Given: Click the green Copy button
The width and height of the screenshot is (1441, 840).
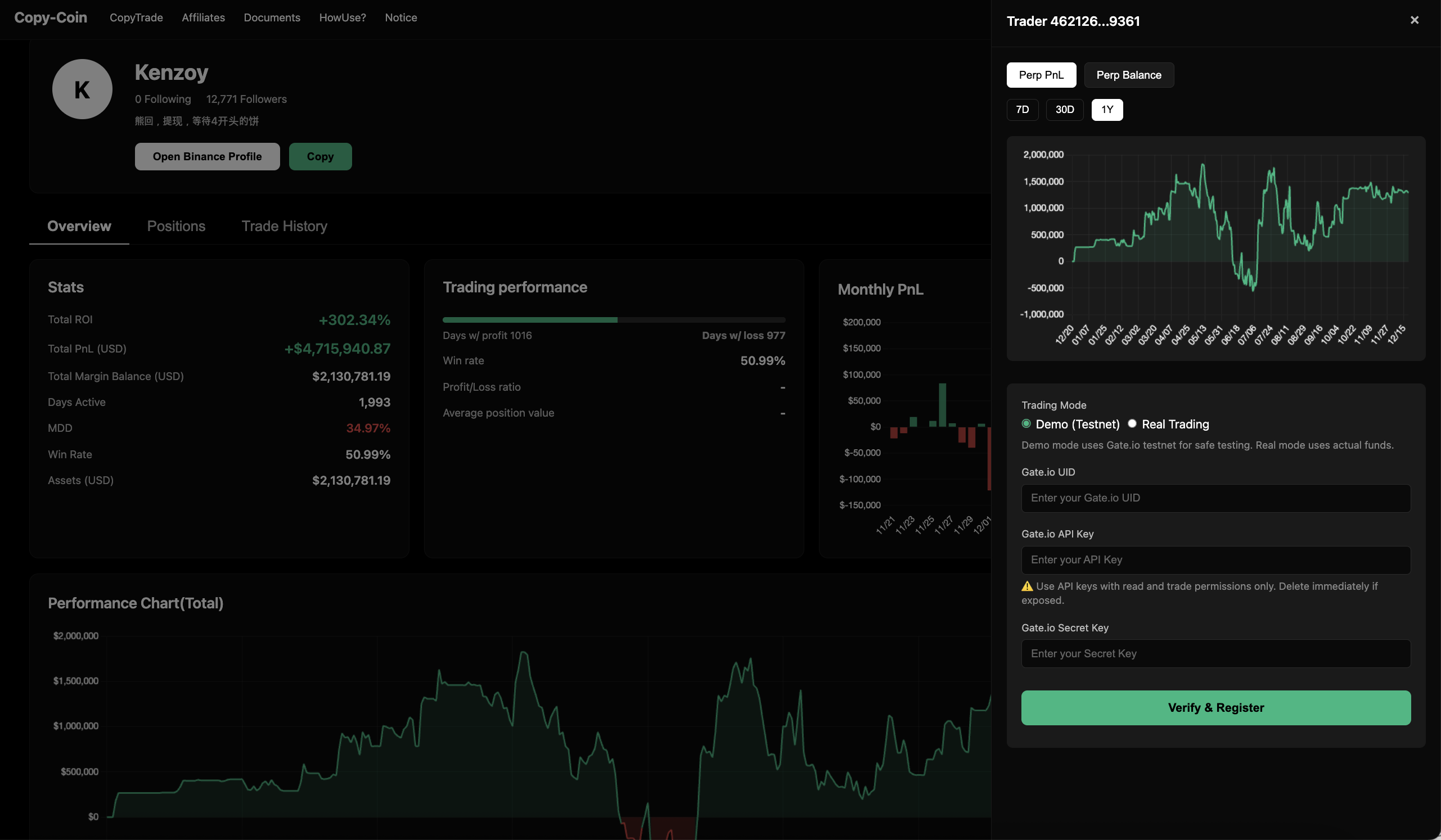Looking at the screenshot, I should (x=319, y=156).
